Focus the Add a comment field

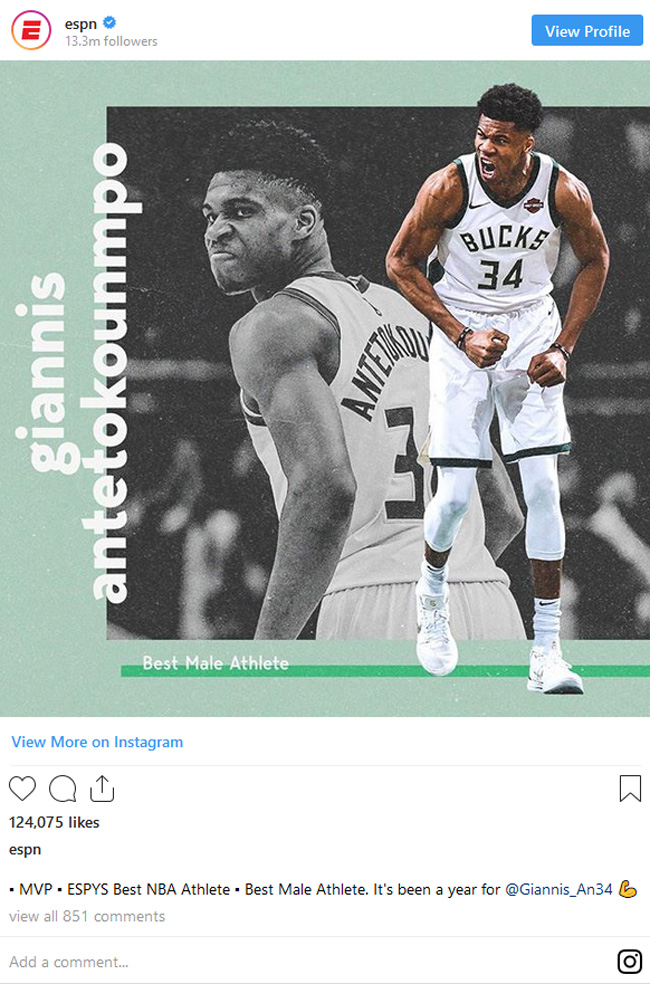307,961
